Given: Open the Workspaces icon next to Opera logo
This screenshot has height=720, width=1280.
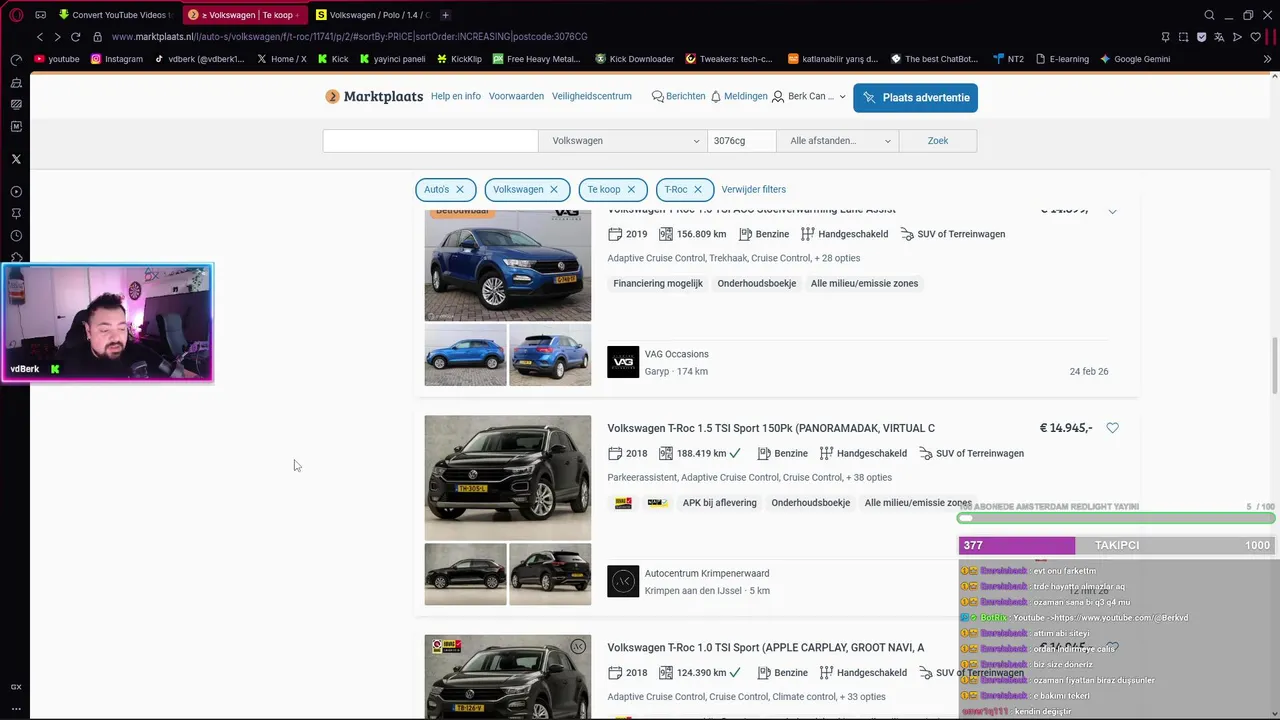Looking at the screenshot, I should click(41, 15).
